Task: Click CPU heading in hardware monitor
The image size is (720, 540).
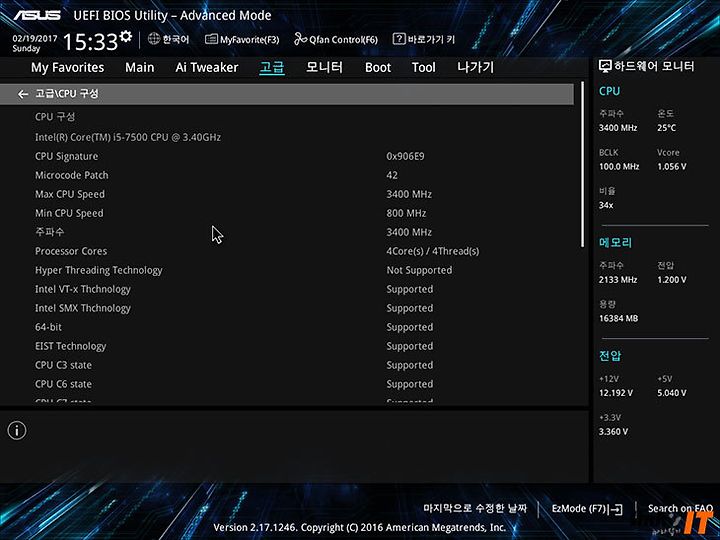Action: 609,91
